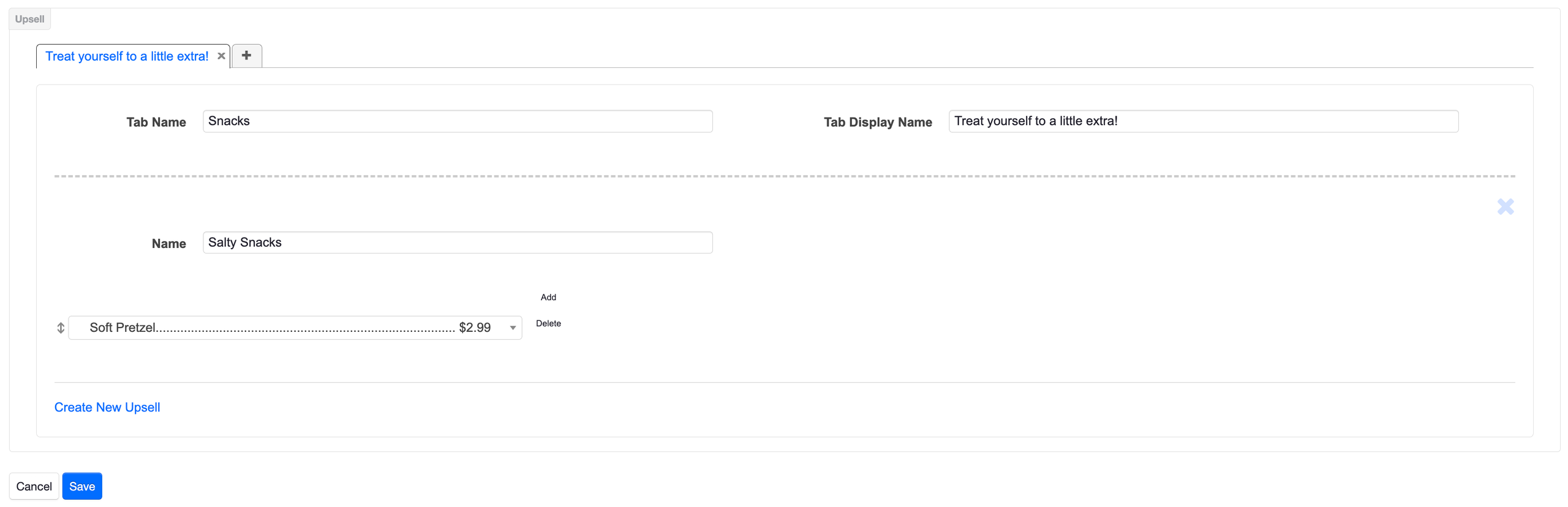The image size is (1568, 507).
Task: Save the upsell settings
Action: 82,486
